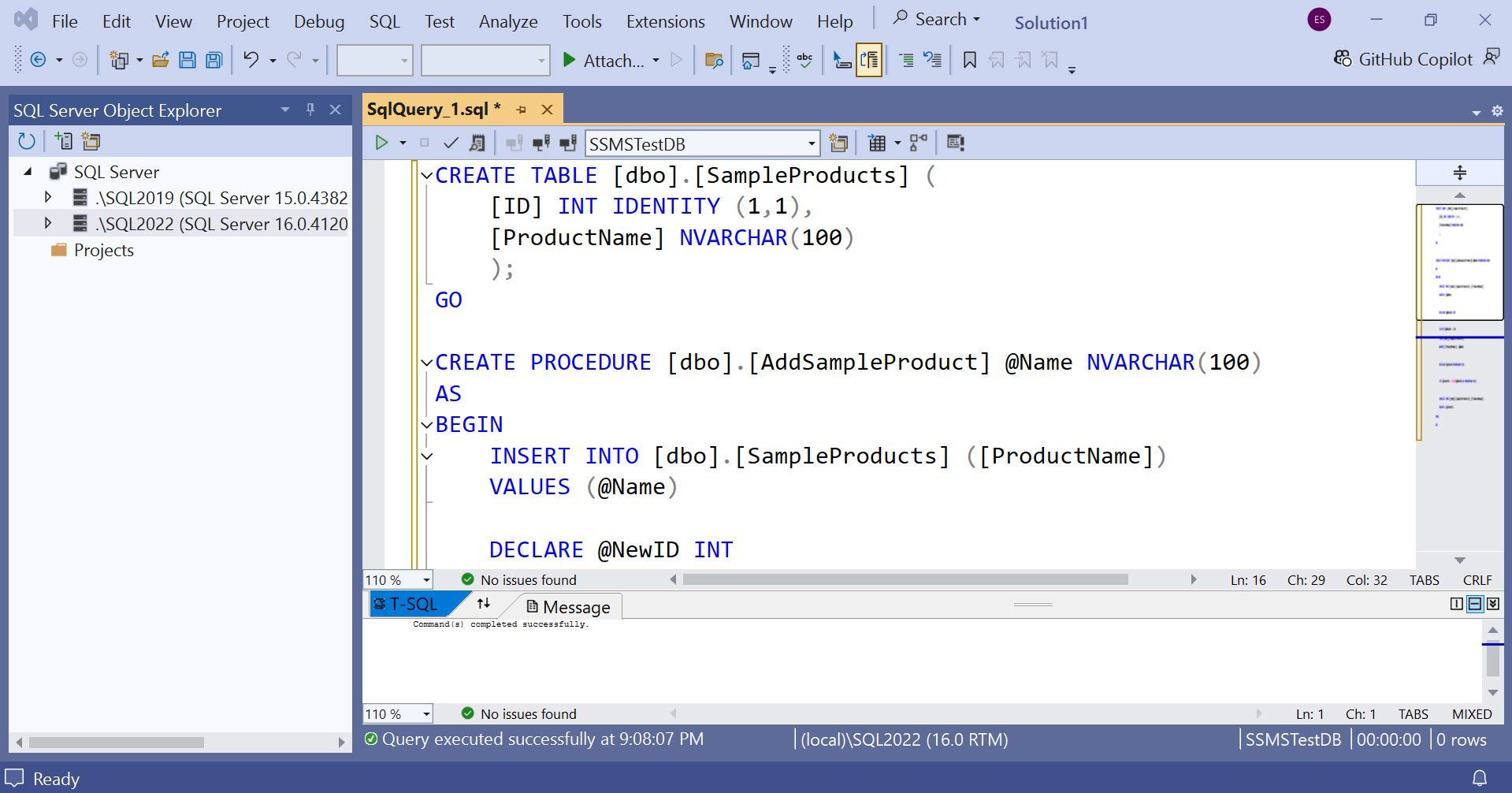
Task: Parse the query using the checkmark icon
Action: pyautogui.click(x=451, y=143)
